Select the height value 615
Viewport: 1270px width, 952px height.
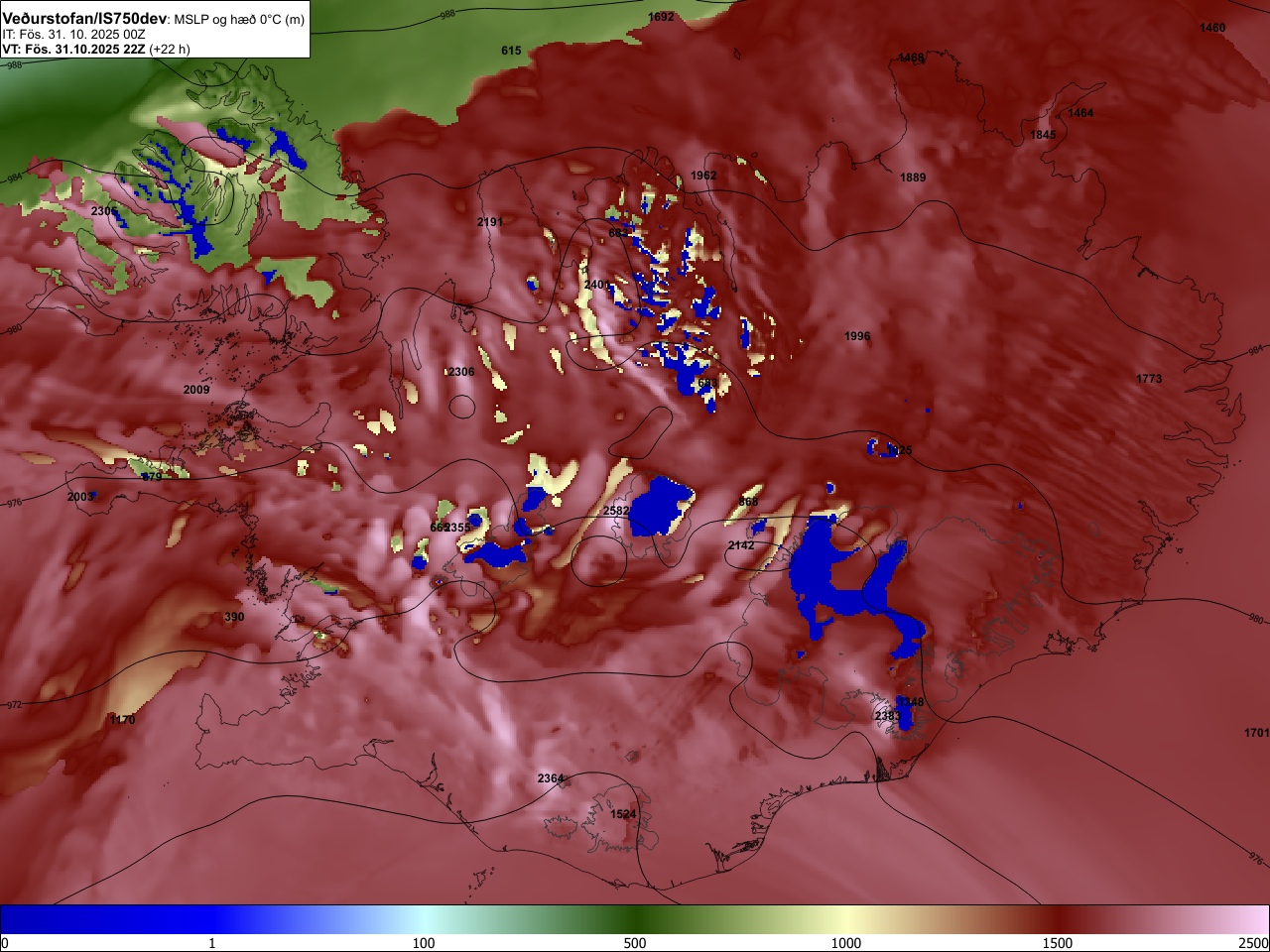(511, 51)
